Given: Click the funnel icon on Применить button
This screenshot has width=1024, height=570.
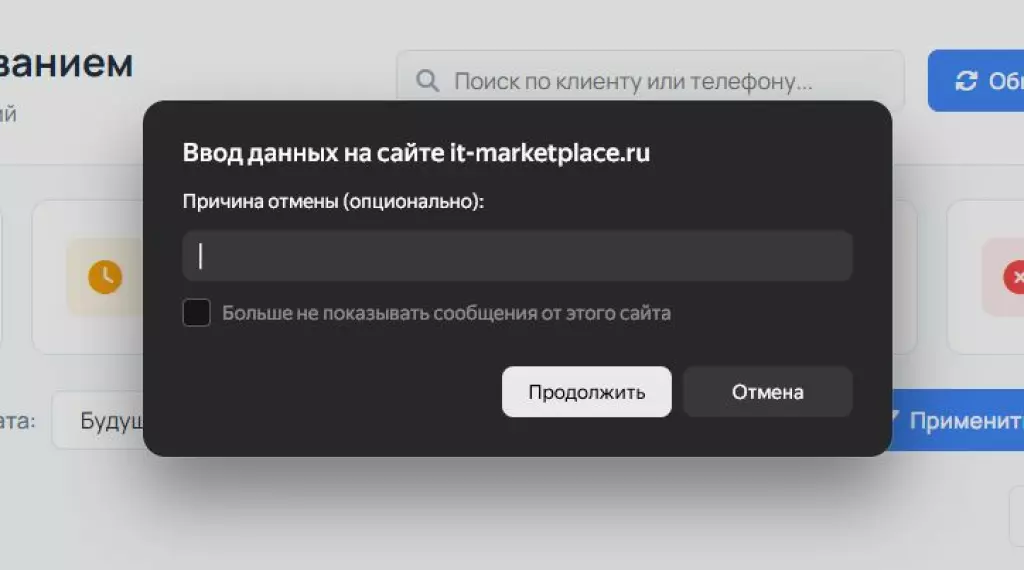Looking at the screenshot, I should (x=895, y=419).
